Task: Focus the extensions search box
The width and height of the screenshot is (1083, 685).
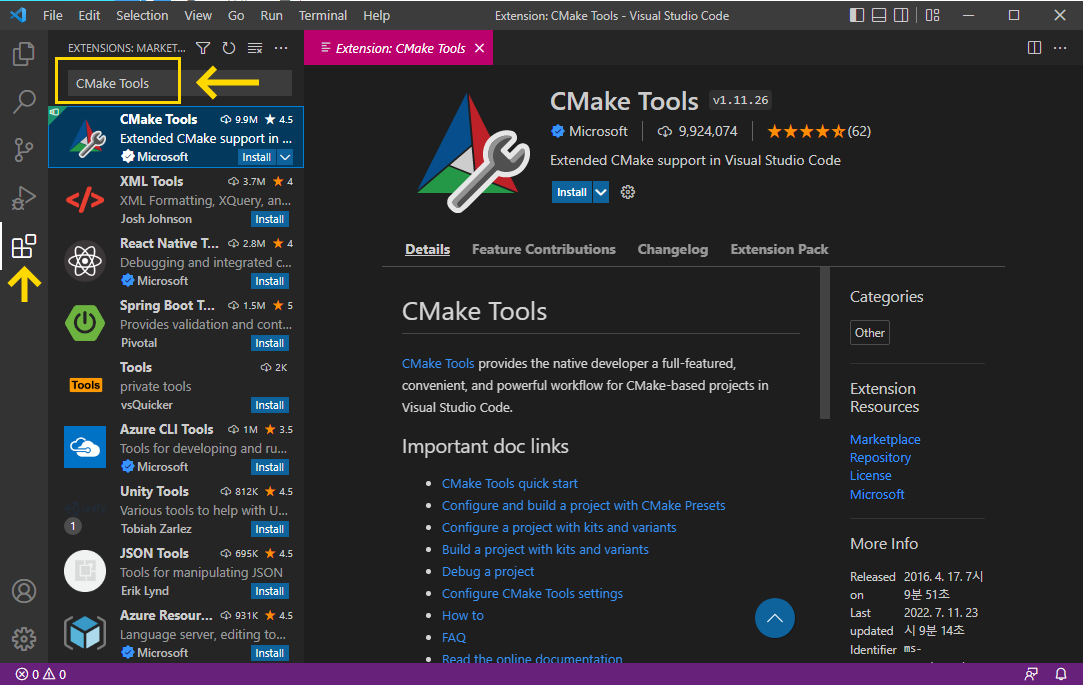Action: 180,83
